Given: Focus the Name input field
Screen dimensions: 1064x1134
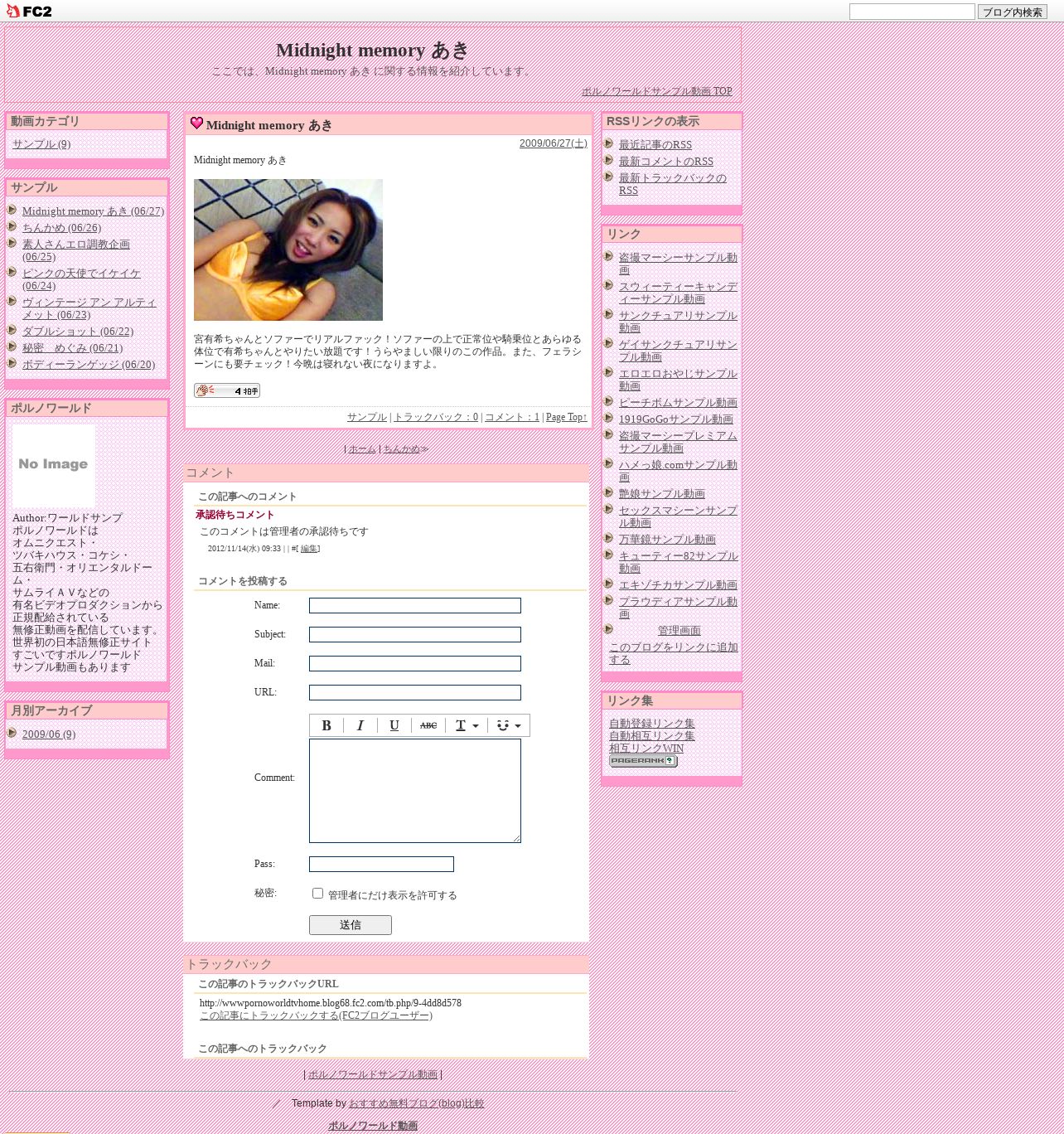Looking at the screenshot, I should point(415,605).
